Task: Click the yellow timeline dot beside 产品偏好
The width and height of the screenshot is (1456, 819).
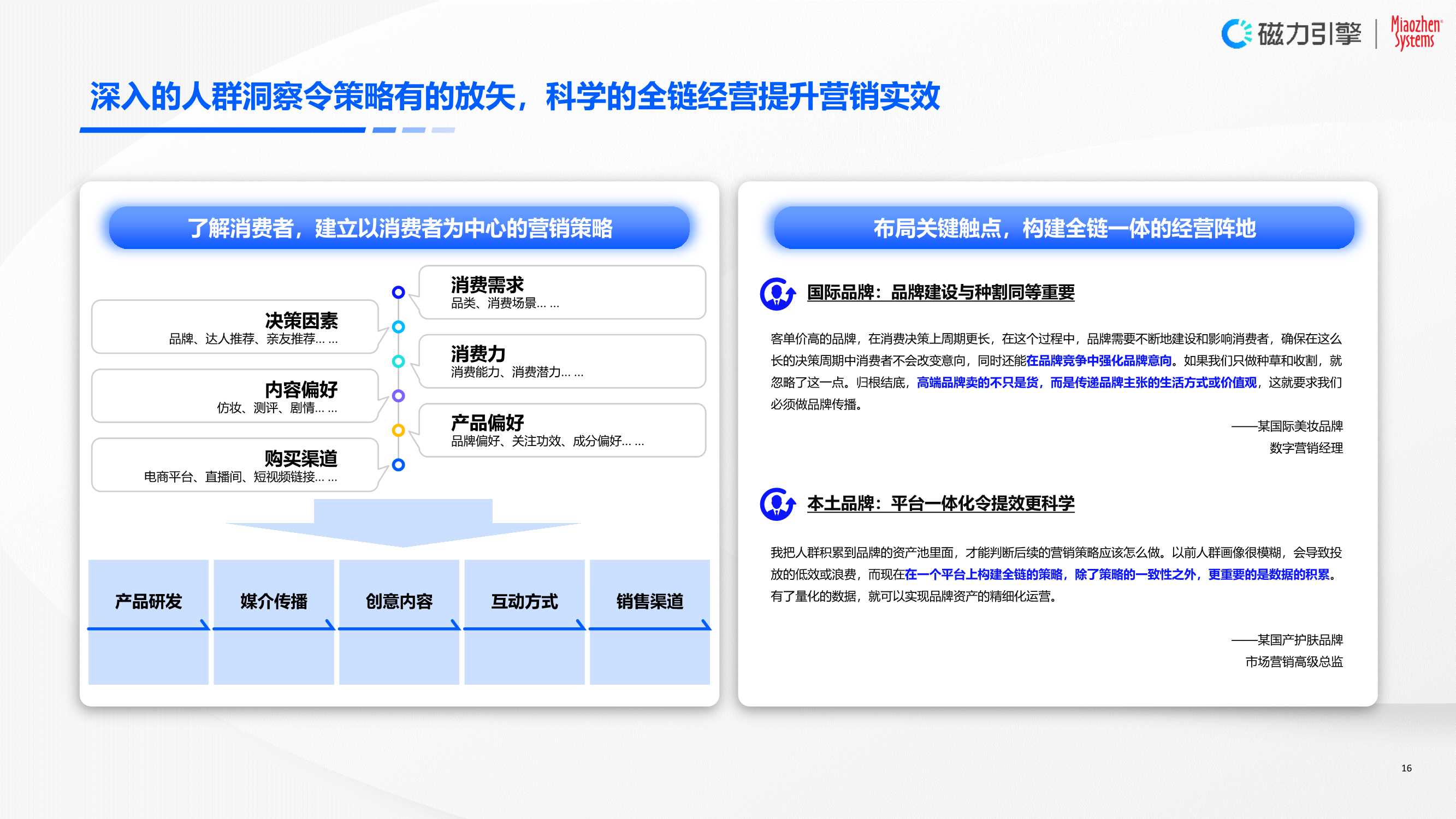Action: pos(399,431)
